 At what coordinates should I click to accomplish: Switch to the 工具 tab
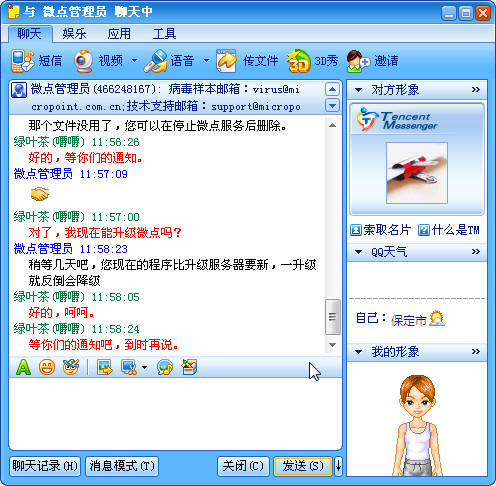click(164, 34)
